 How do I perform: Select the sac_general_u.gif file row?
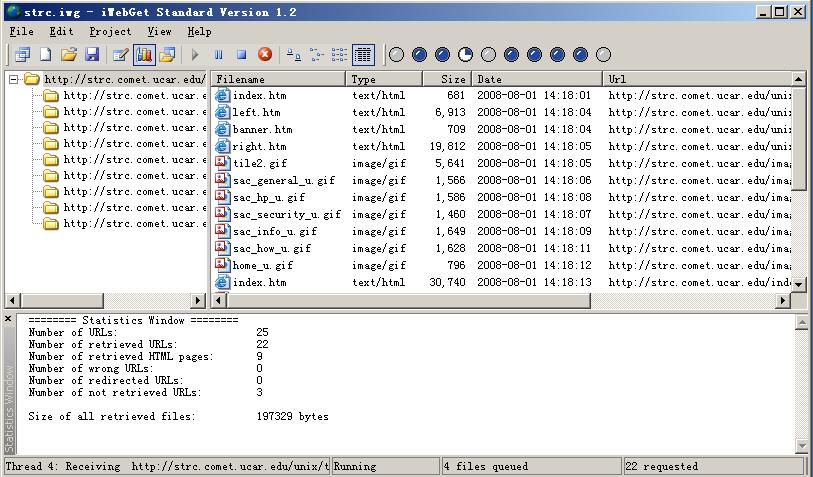point(502,180)
